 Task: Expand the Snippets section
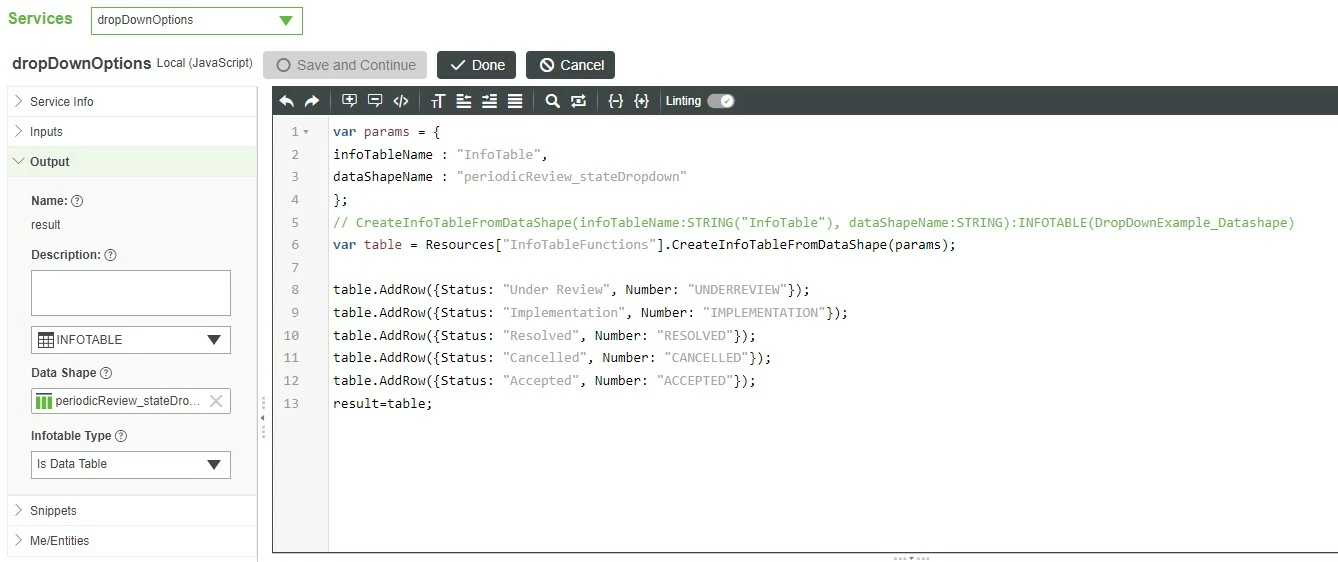pyautogui.click(x=132, y=511)
